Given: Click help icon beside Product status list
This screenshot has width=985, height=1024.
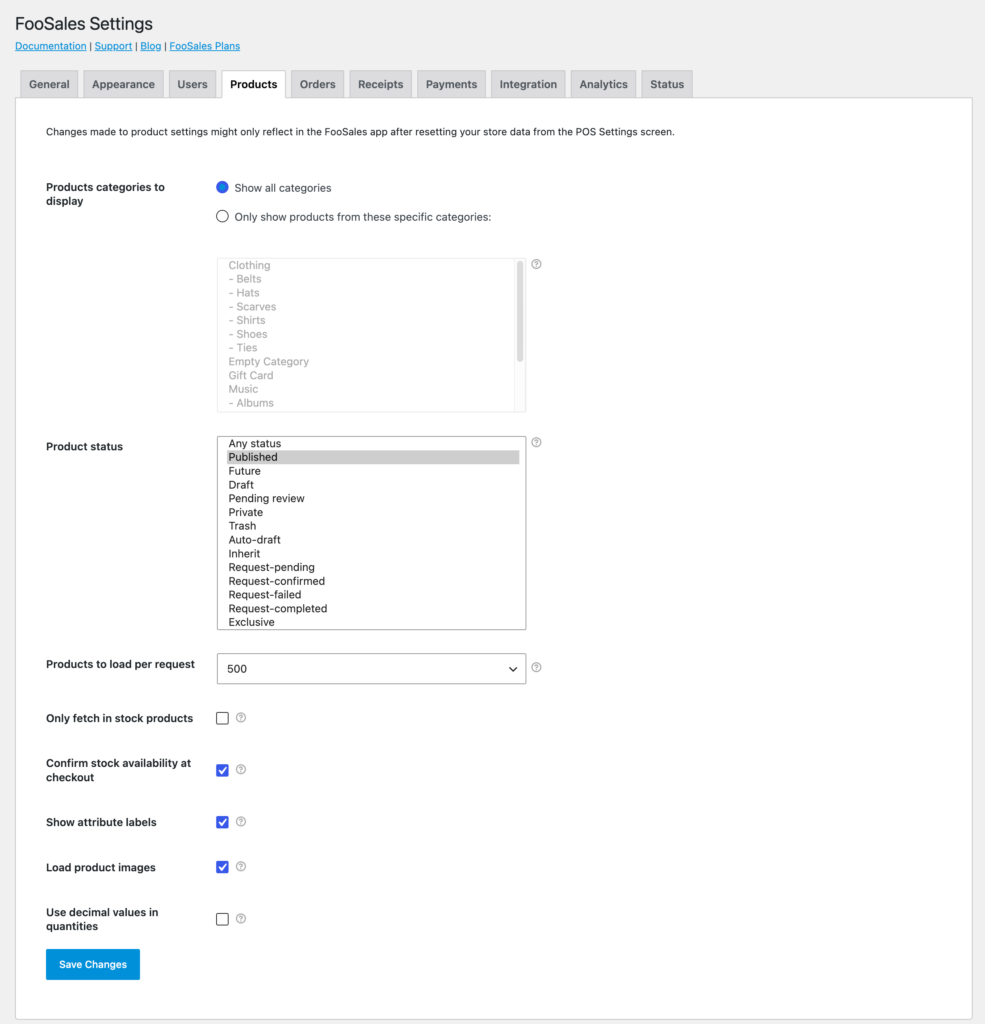Looking at the screenshot, I should coord(536,443).
